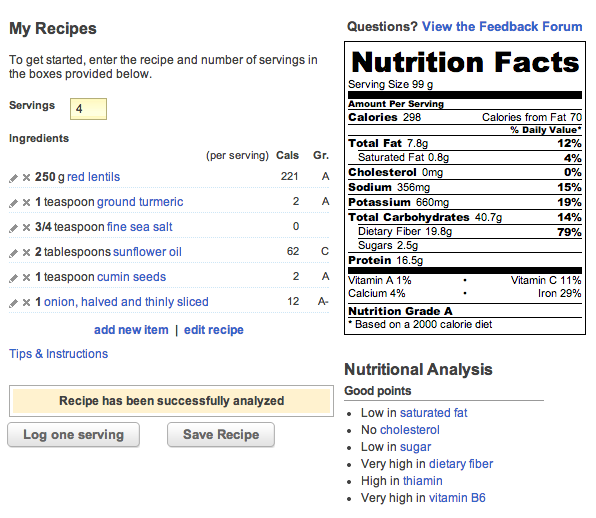Click edit recipe link
Screen dimensions: 596x518
point(214,329)
